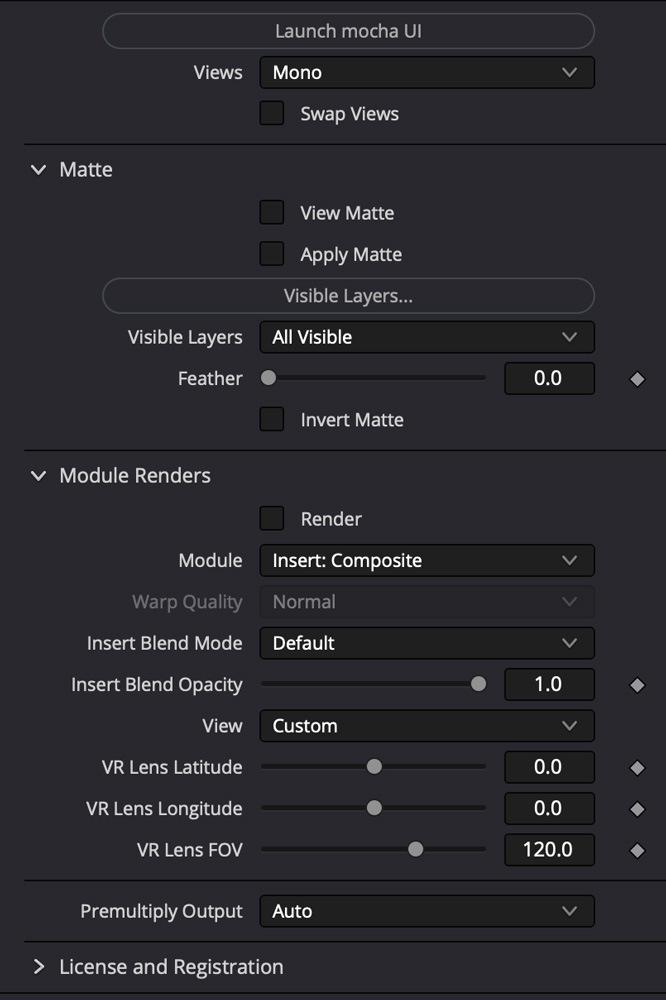The image size is (666, 1000).
Task: Enable the Swap Views checkbox
Action: pyautogui.click(x=272, y=113)
